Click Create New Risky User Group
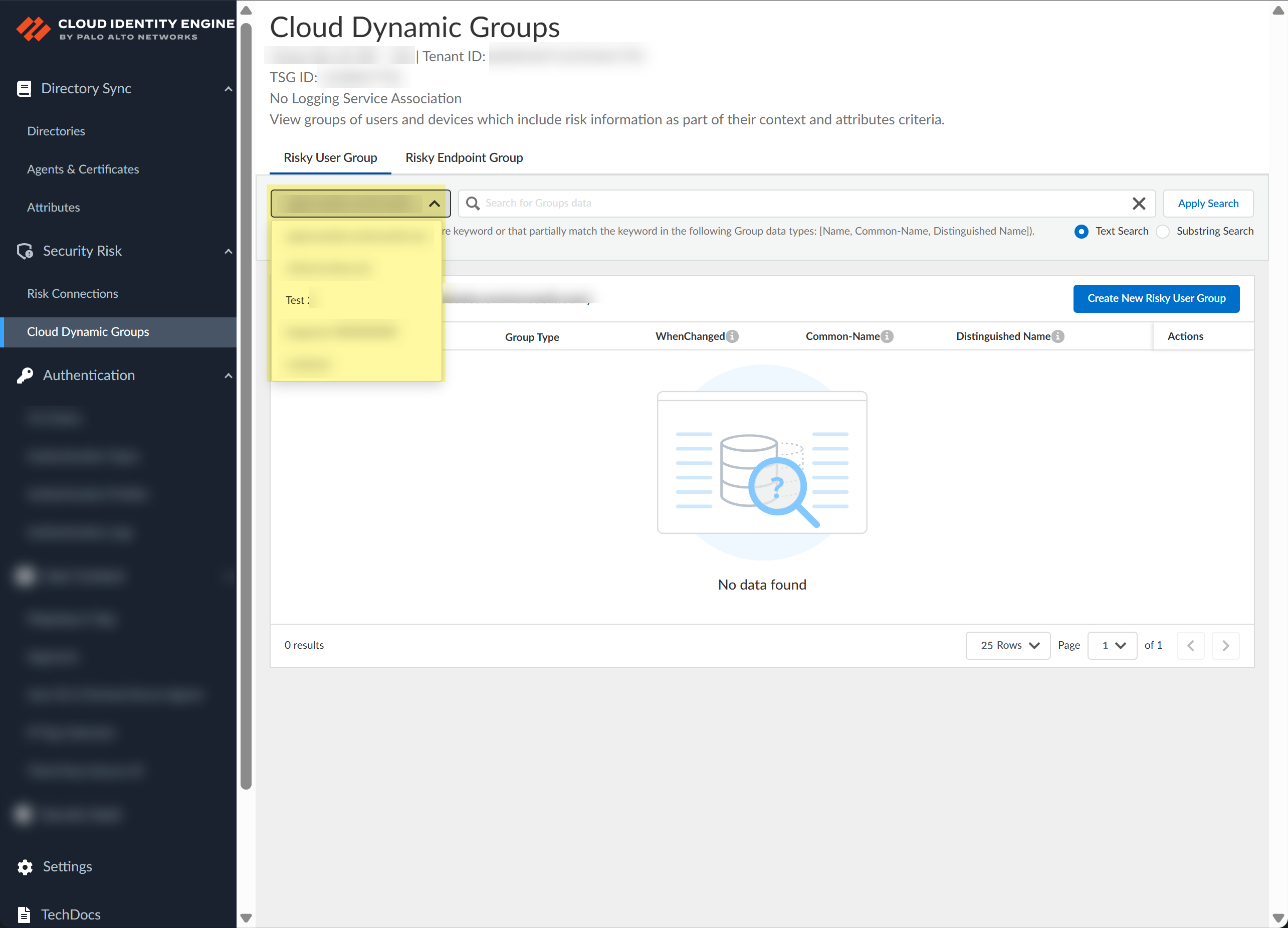1288x928 pixels. click(x=1156, y=298)
